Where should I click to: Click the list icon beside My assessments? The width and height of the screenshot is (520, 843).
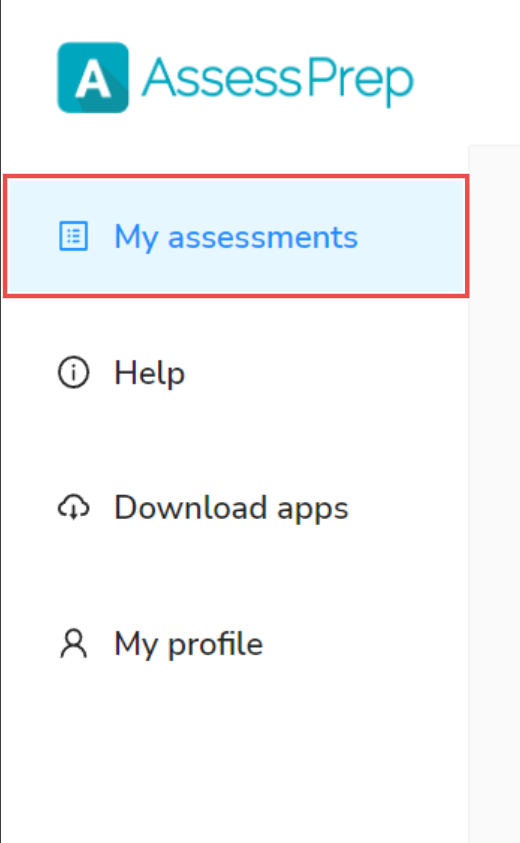[73, 236]
